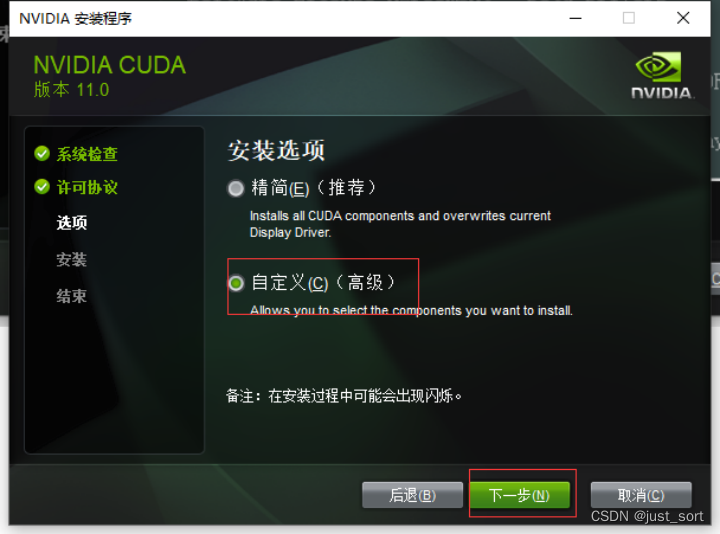
Task: Cancel installation with 取消(C) button
Action: (641, 495)
